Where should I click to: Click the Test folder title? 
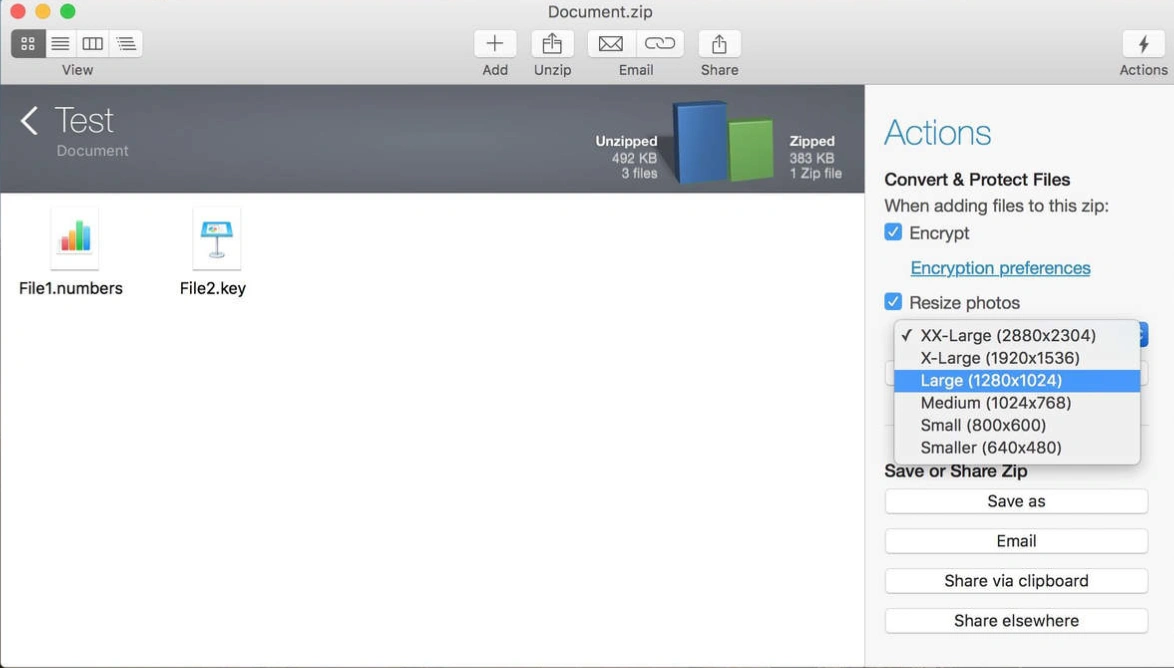(x=84, y=120)
